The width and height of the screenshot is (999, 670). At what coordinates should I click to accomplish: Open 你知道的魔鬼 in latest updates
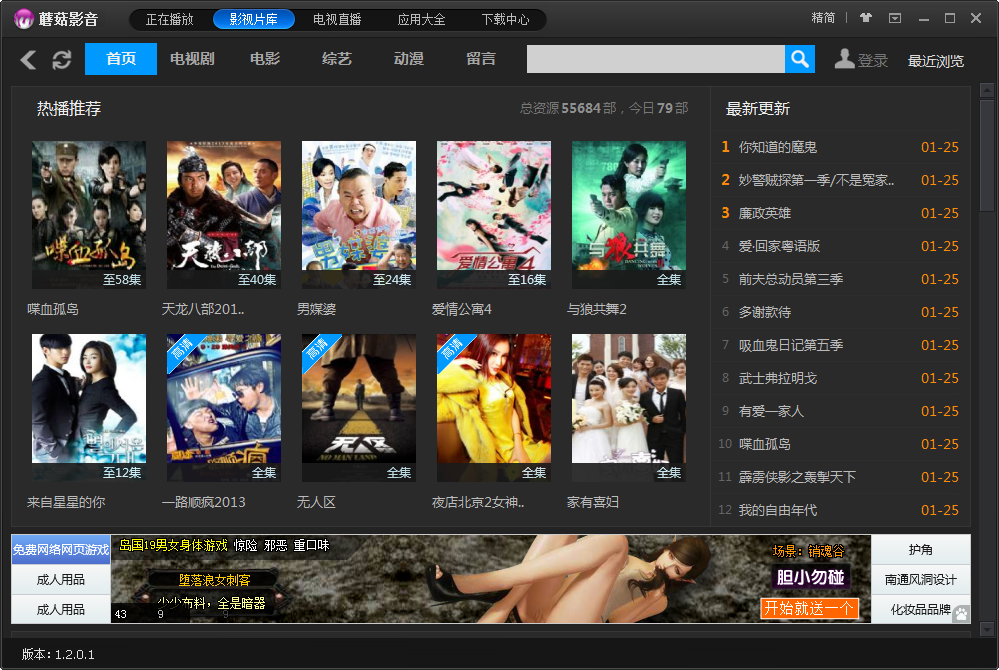pos(778,147)
